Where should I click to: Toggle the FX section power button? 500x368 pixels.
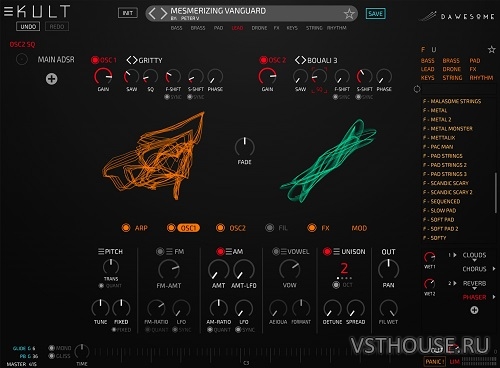click(x=312, y=228)
